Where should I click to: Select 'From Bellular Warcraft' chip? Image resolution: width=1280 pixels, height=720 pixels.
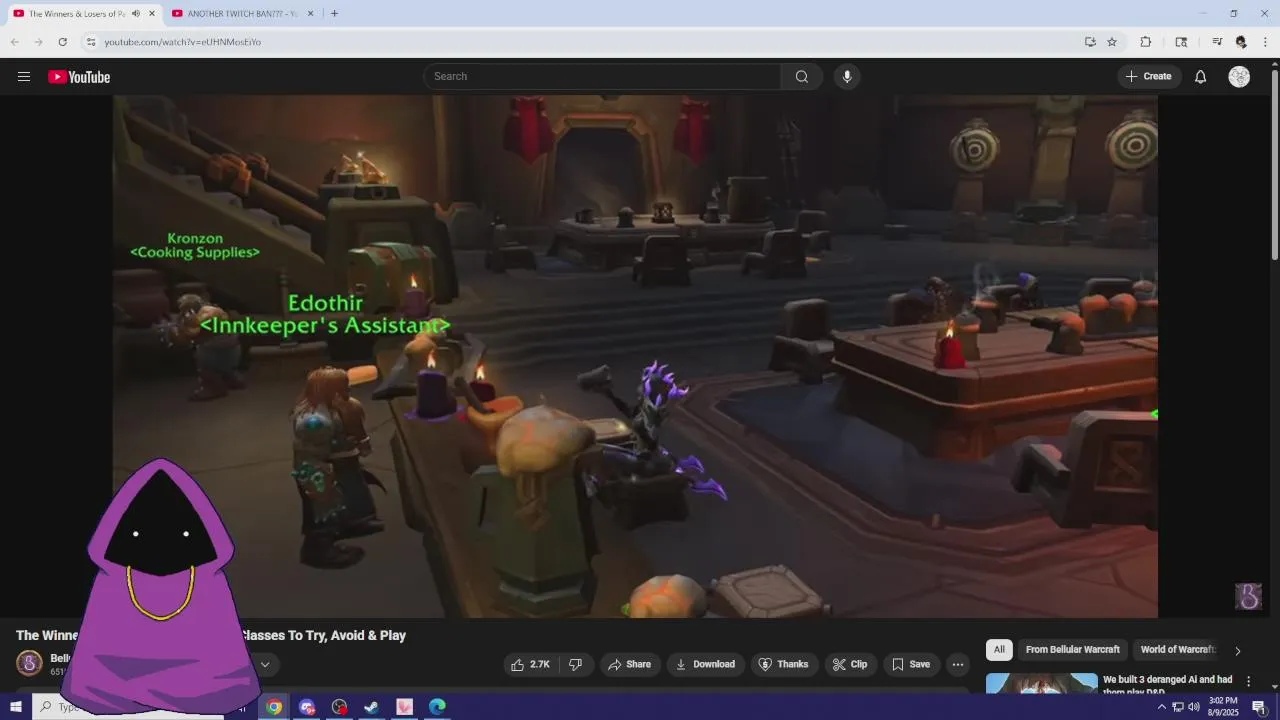(1073, 650)
